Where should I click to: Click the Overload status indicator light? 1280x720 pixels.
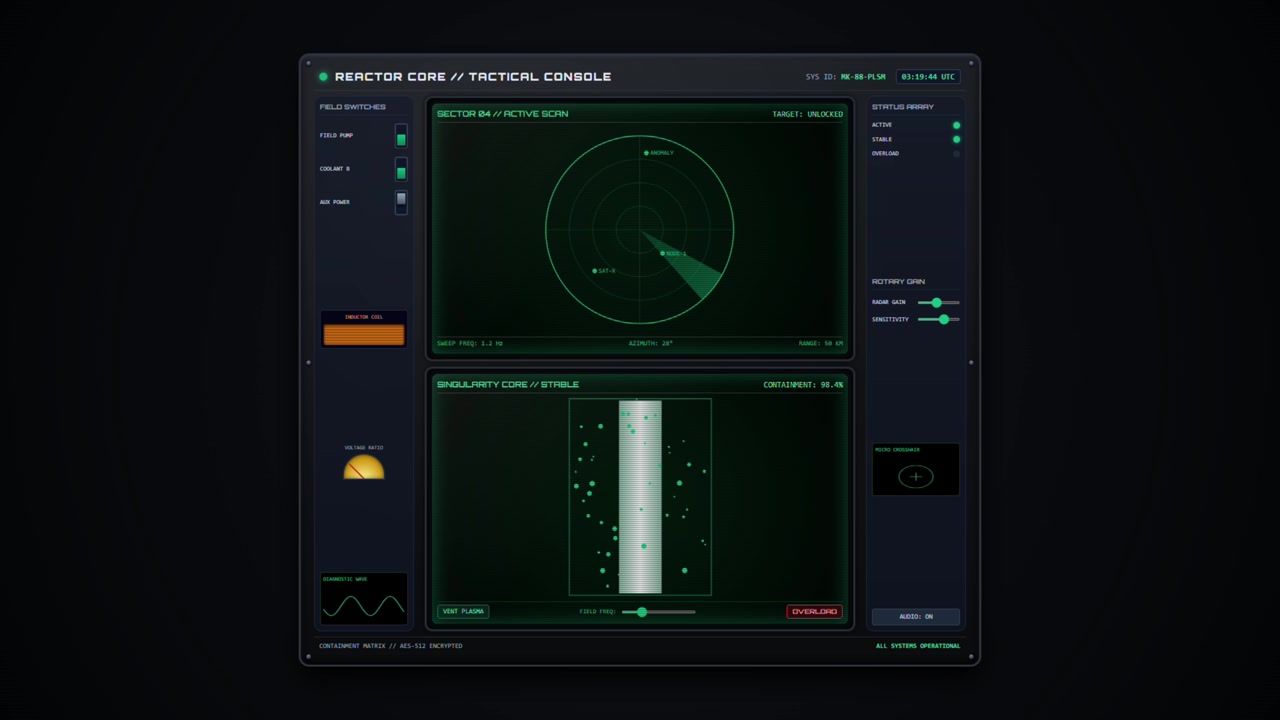(x=956, y=153)
